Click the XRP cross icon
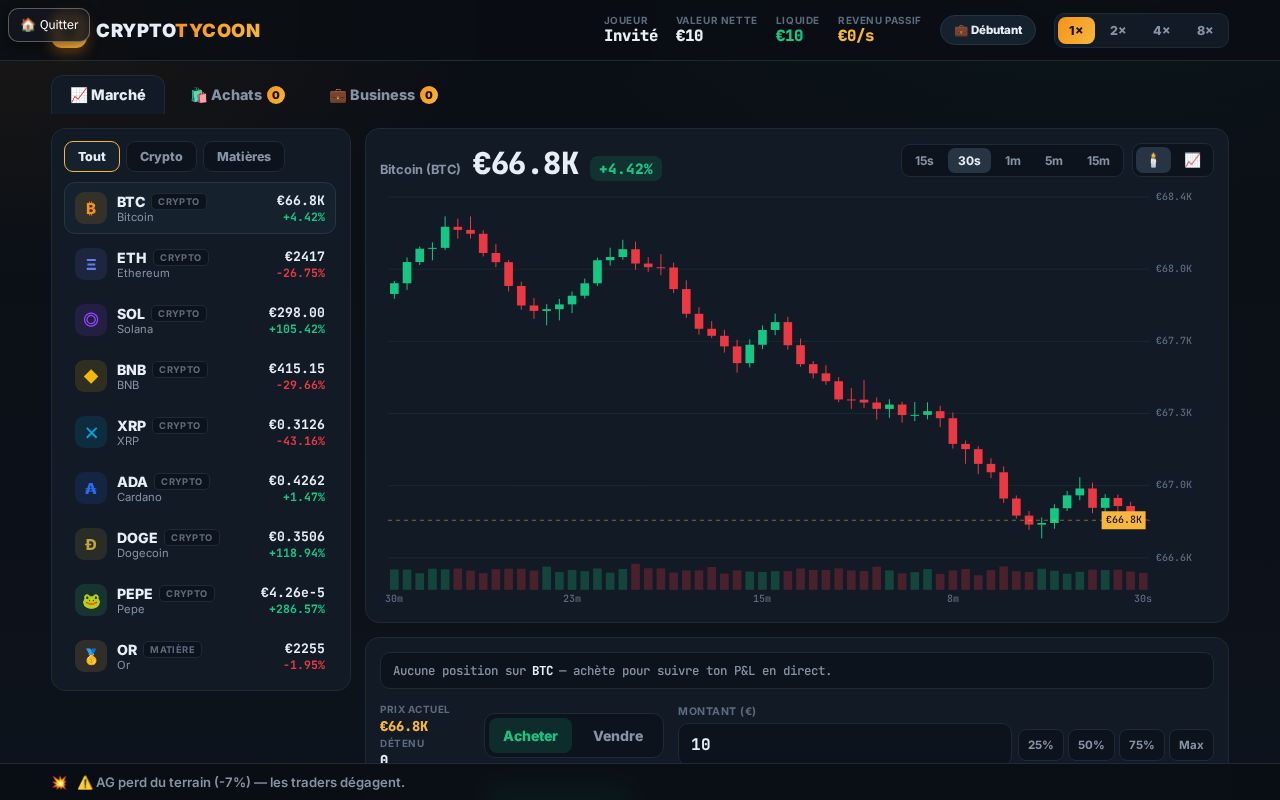Screen dimensions: 1280x800 point(91,432)
